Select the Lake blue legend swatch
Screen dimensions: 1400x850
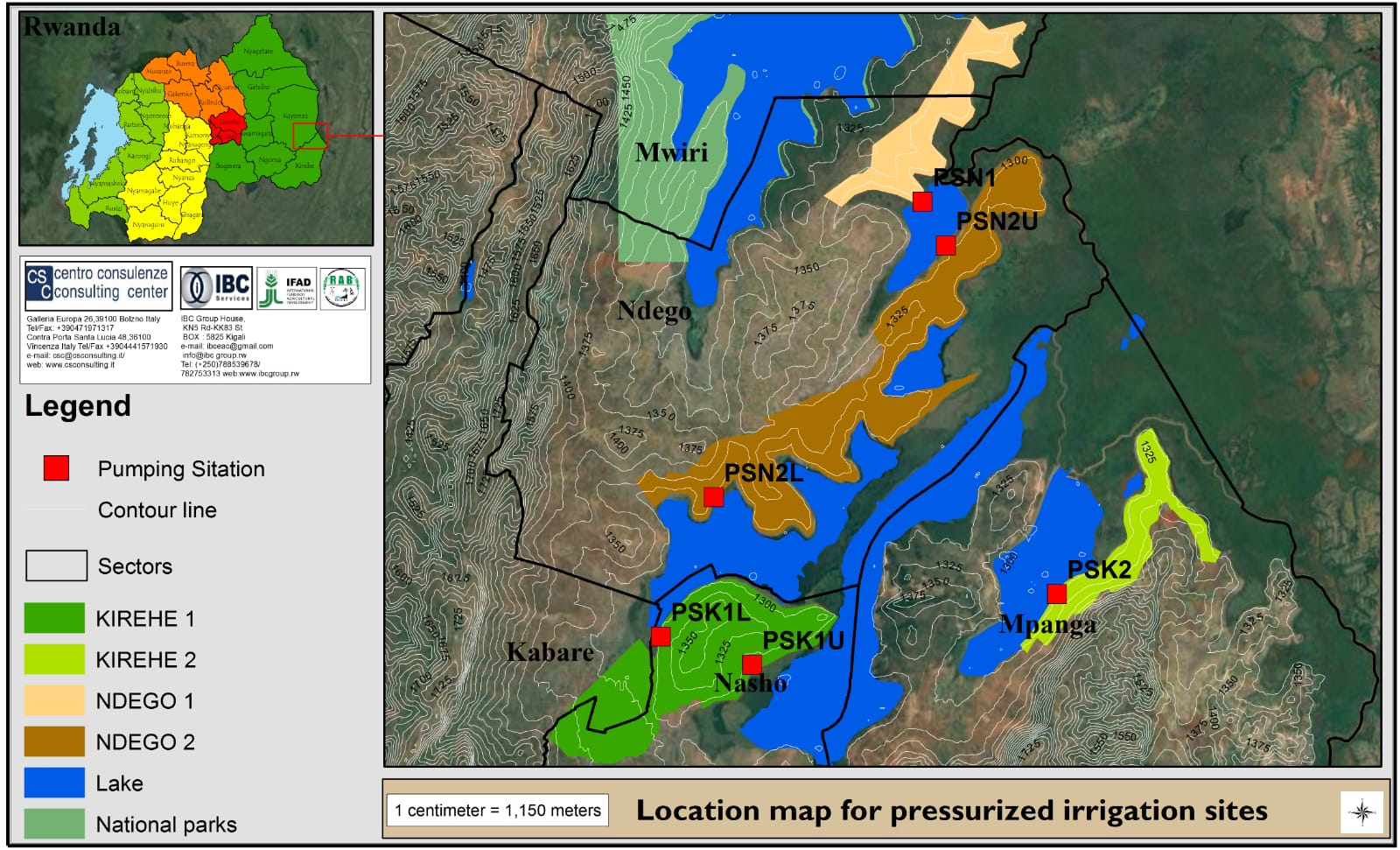tap(54, 783)
